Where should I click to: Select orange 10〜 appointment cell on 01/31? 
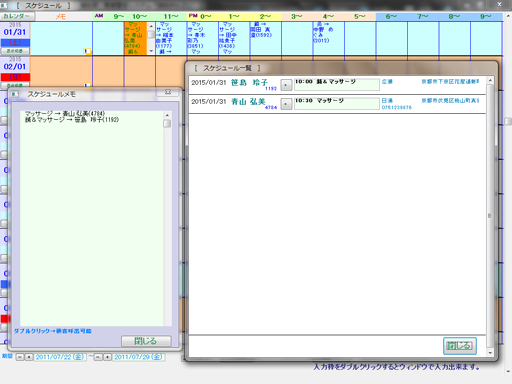(x=135, y=38)
